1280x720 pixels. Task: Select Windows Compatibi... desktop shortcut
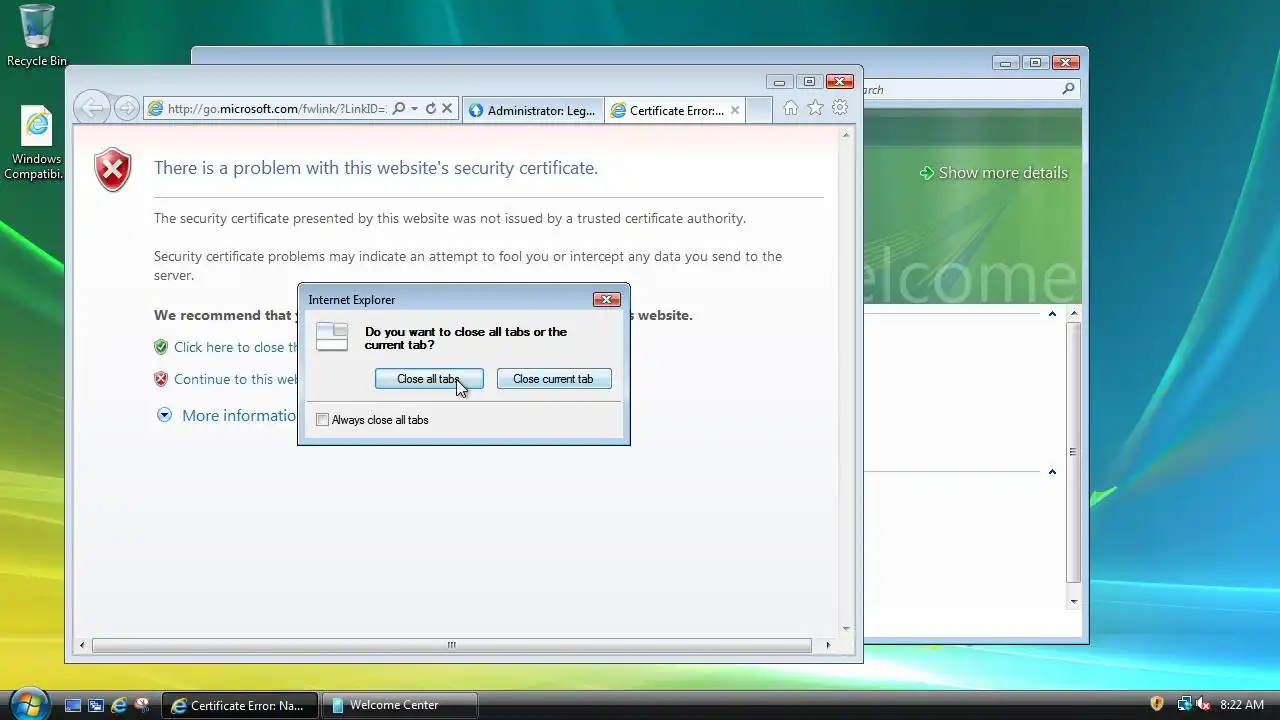coord(37,144)
